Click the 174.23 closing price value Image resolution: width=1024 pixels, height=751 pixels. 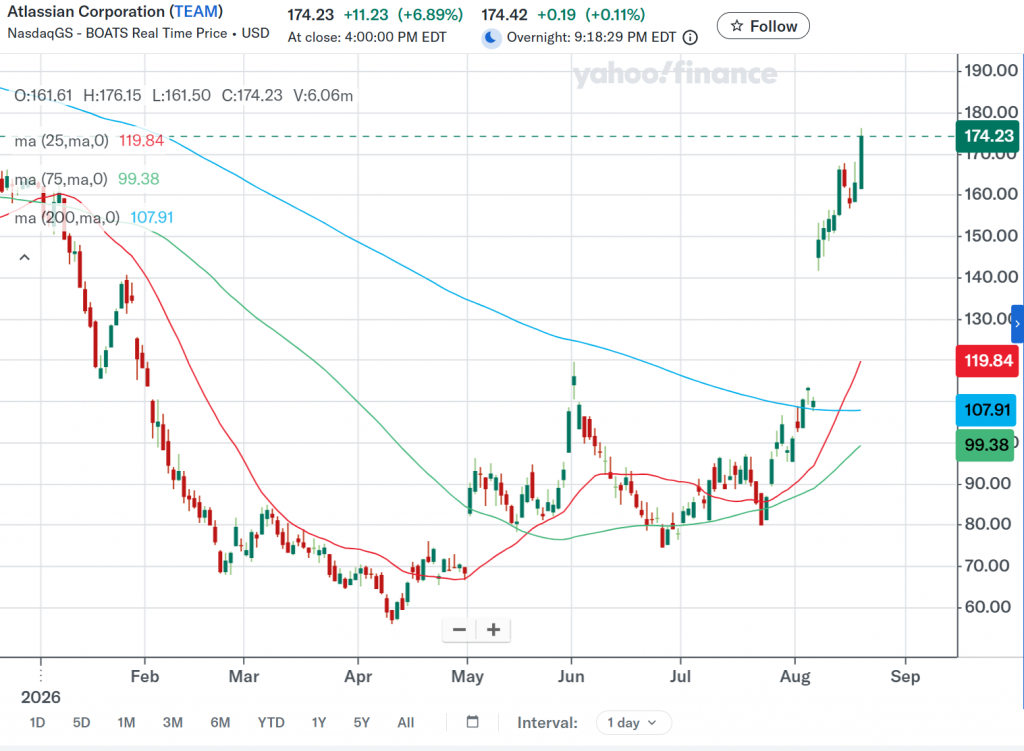(310, 14)
